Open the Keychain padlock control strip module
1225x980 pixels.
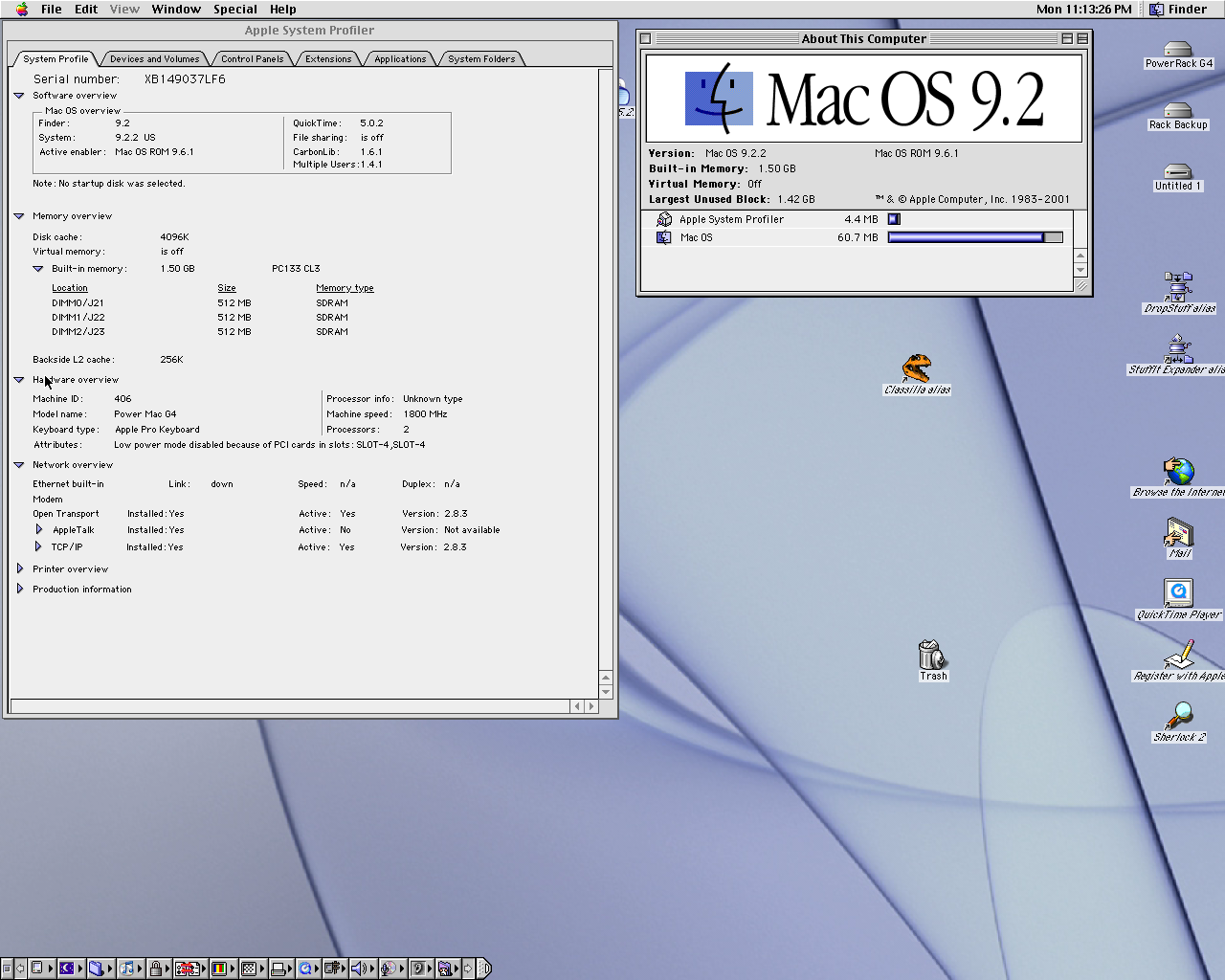(x=158, y=969)
